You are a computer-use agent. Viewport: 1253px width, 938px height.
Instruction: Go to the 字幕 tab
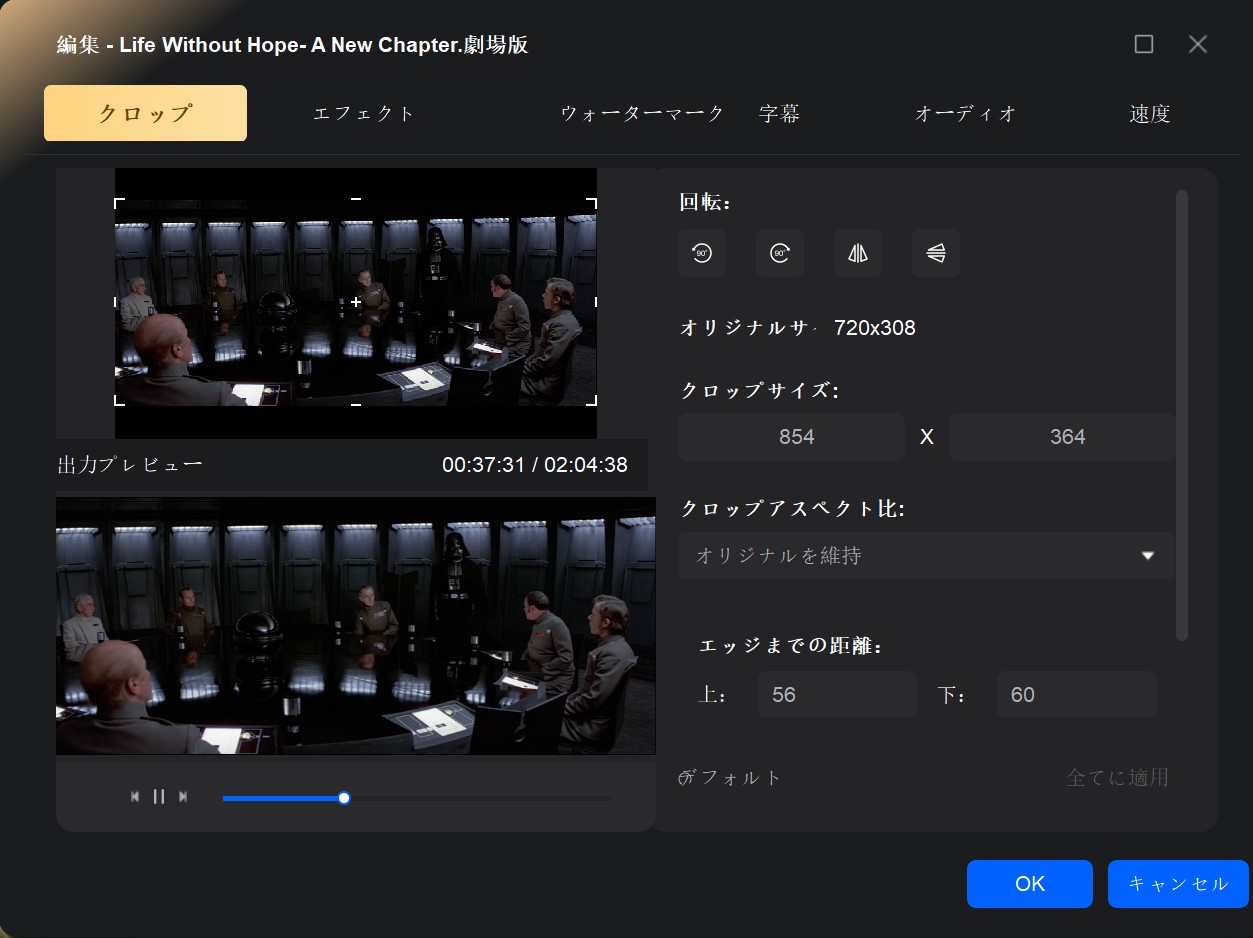[779, 113]
